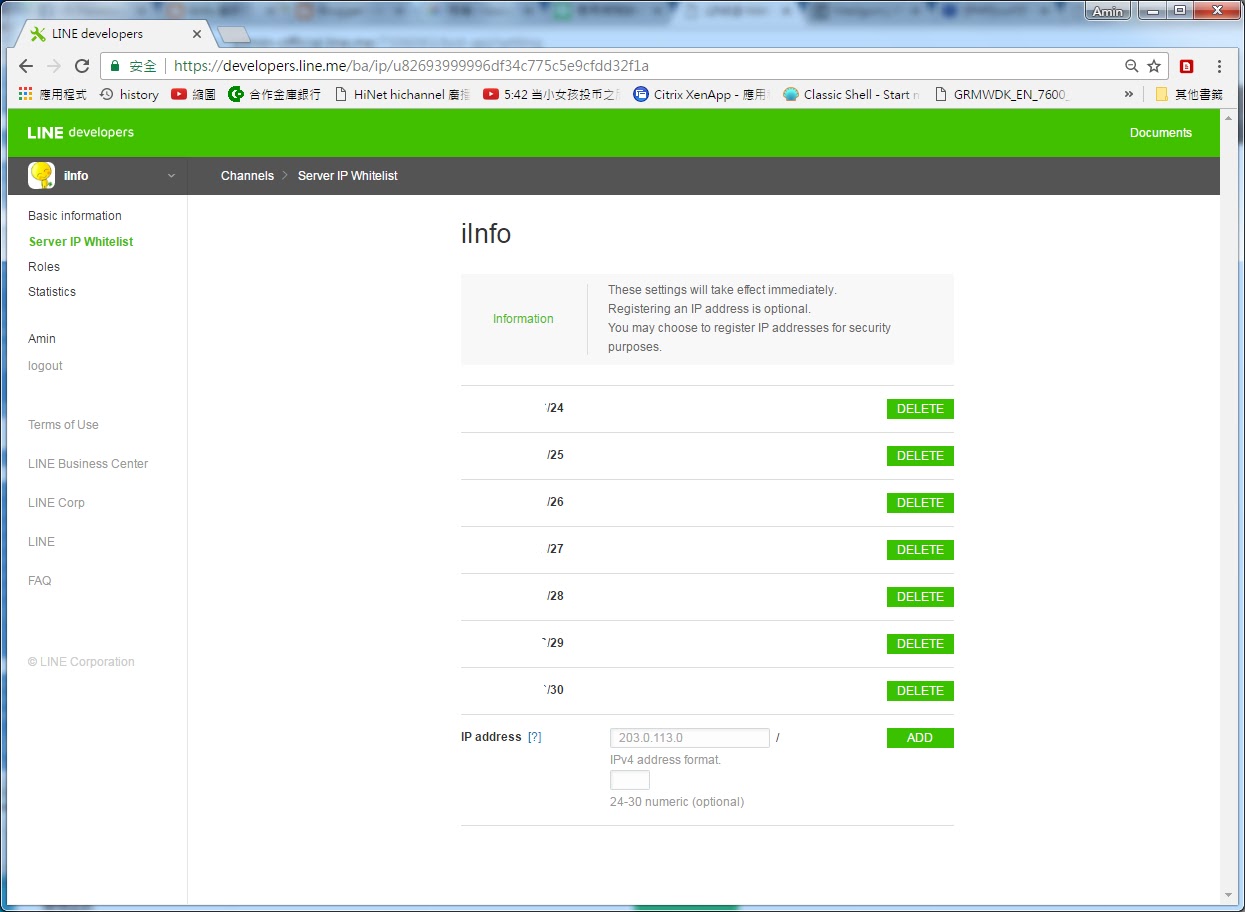Open Basic information in sidebar
Screen dimensions: 1245x912
[x=75, y=216]
